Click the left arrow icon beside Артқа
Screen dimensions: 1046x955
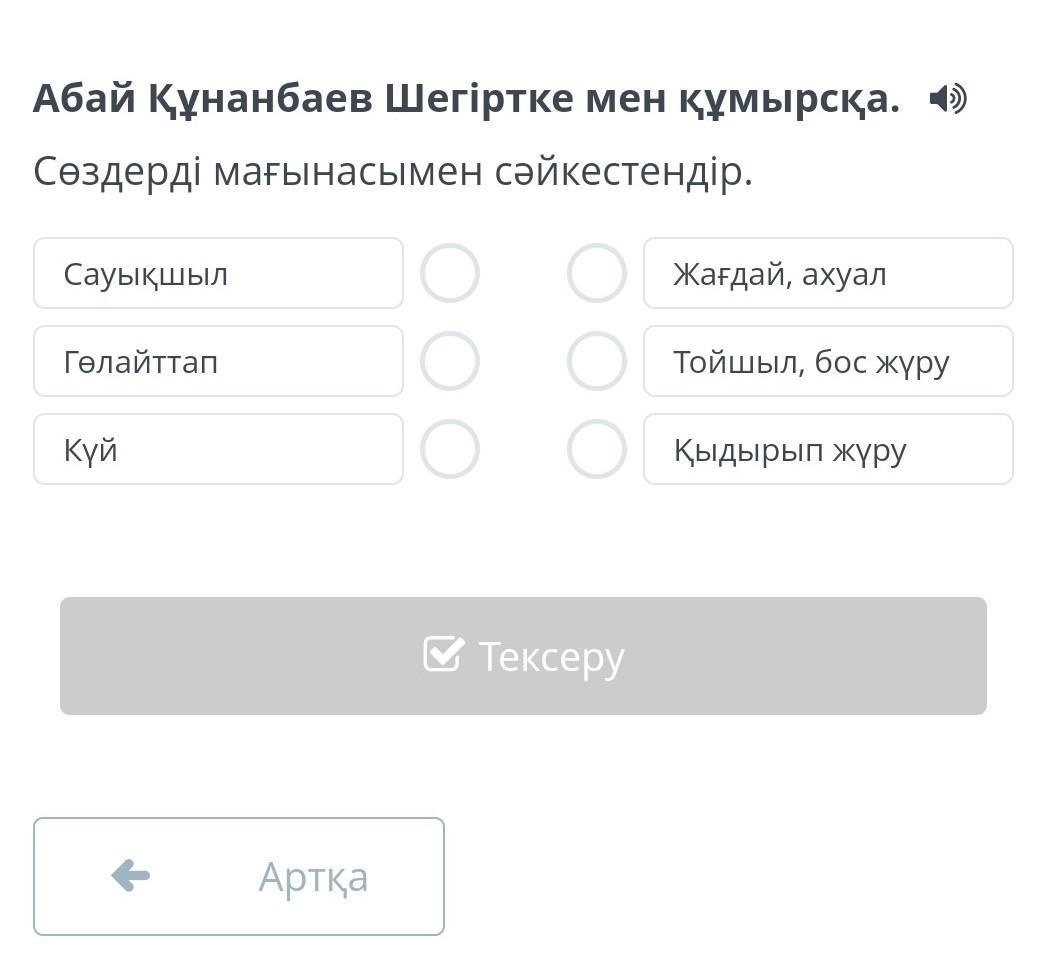[131, 876]
